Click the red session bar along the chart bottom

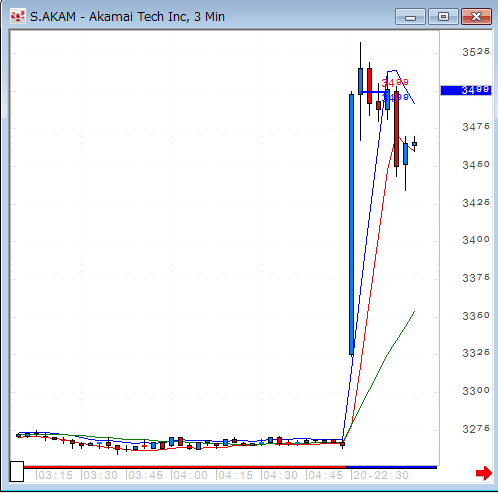(x=185, y=467)
